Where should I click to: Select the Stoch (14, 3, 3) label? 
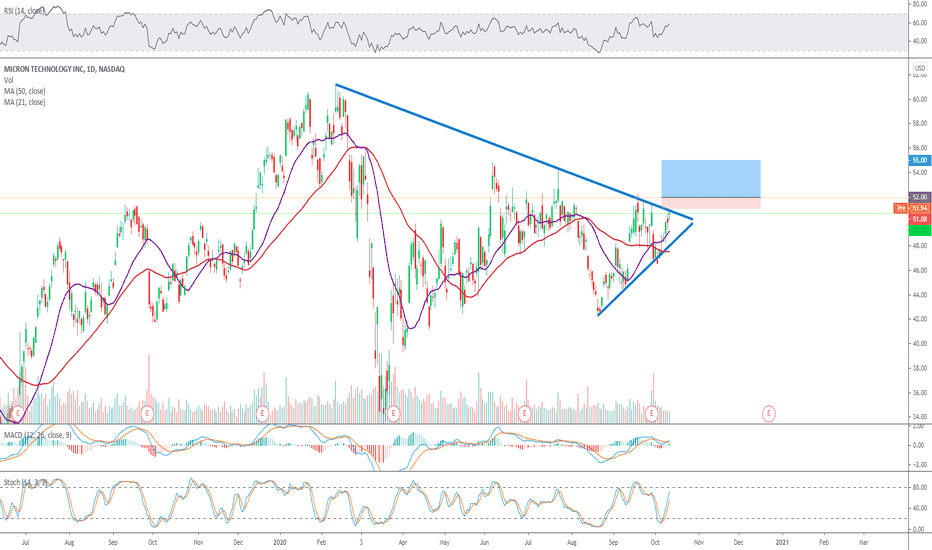(x=26, y=482)
